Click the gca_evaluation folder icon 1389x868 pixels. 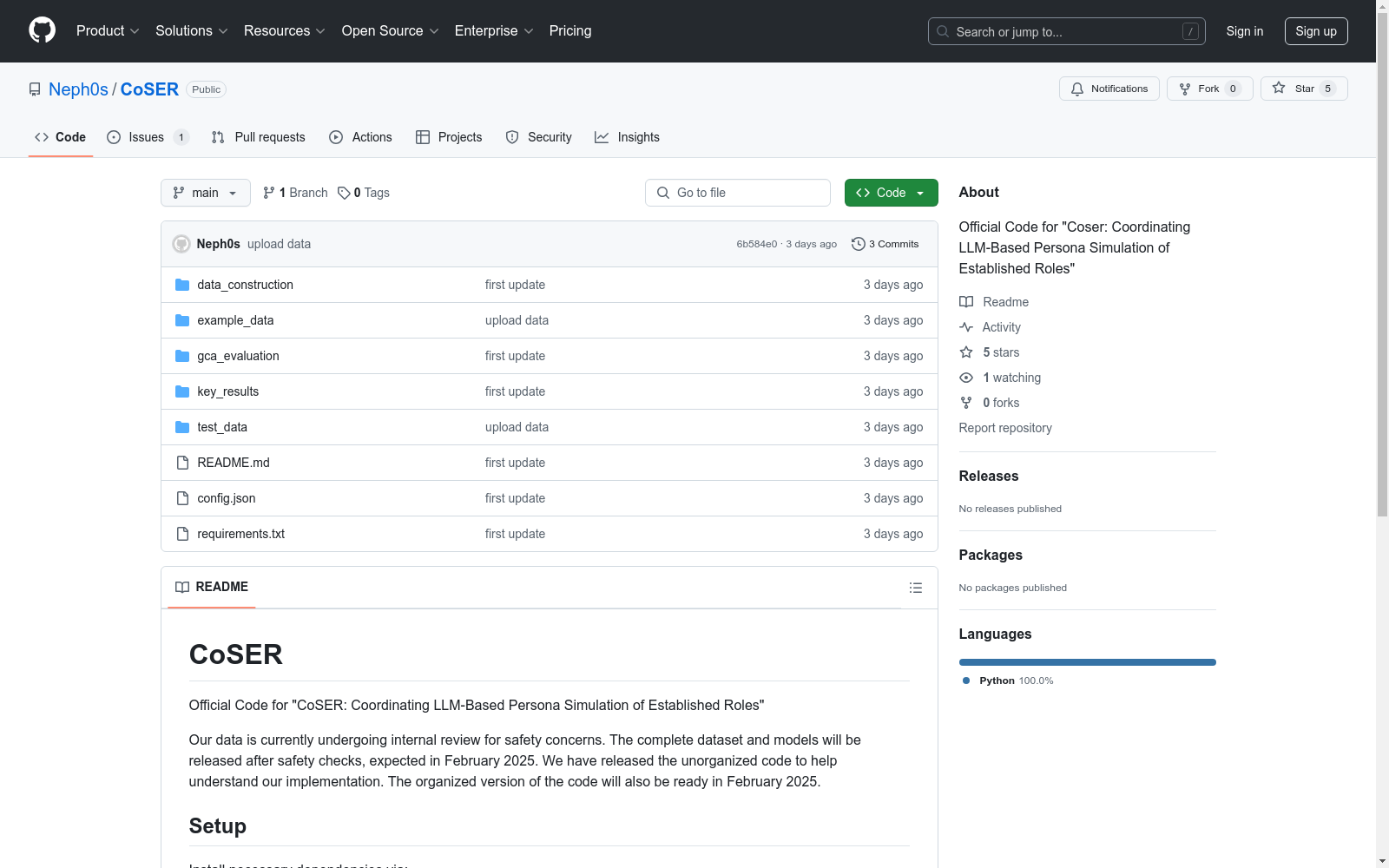(x=182, y=356)
